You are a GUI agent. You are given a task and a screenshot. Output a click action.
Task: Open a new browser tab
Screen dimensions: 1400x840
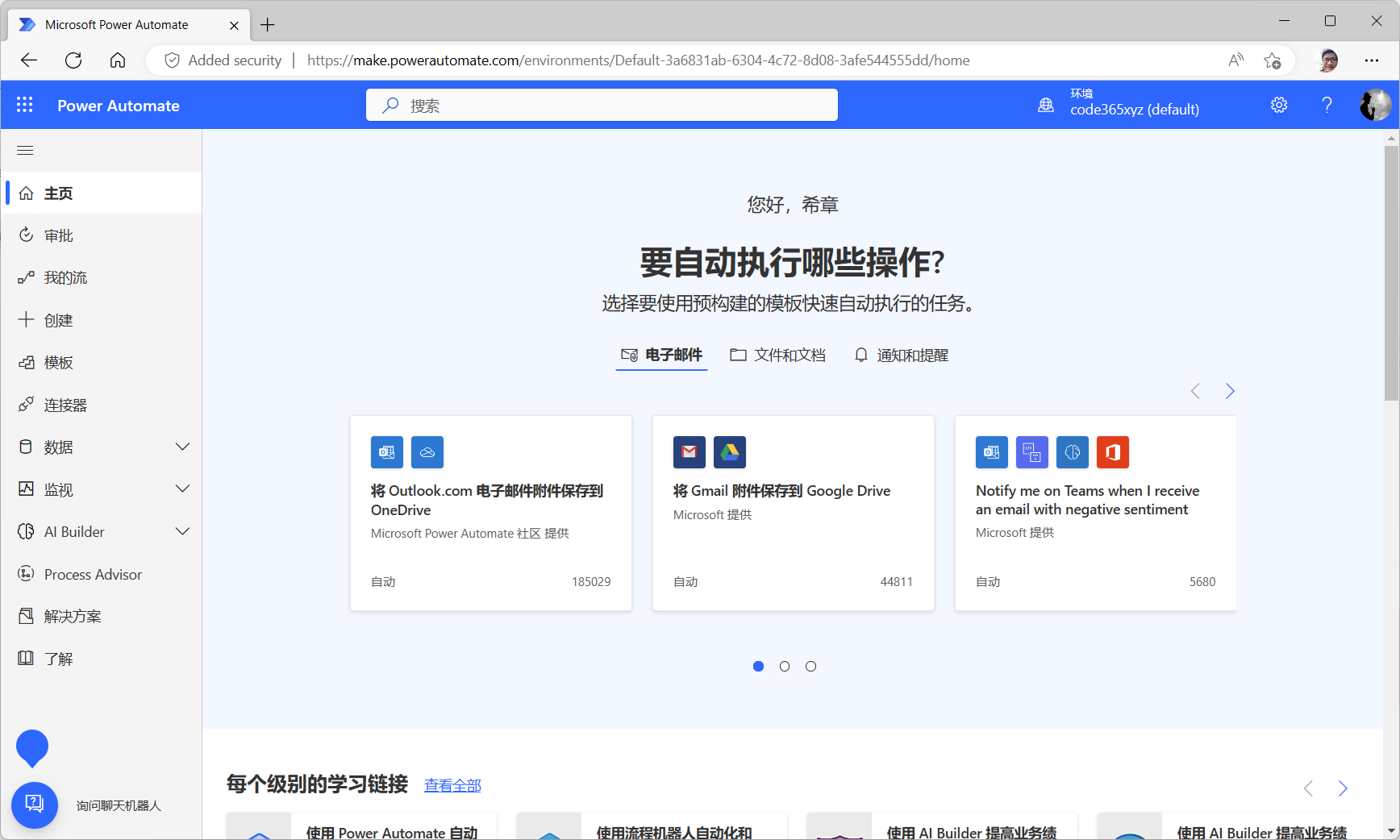[268, 25]
